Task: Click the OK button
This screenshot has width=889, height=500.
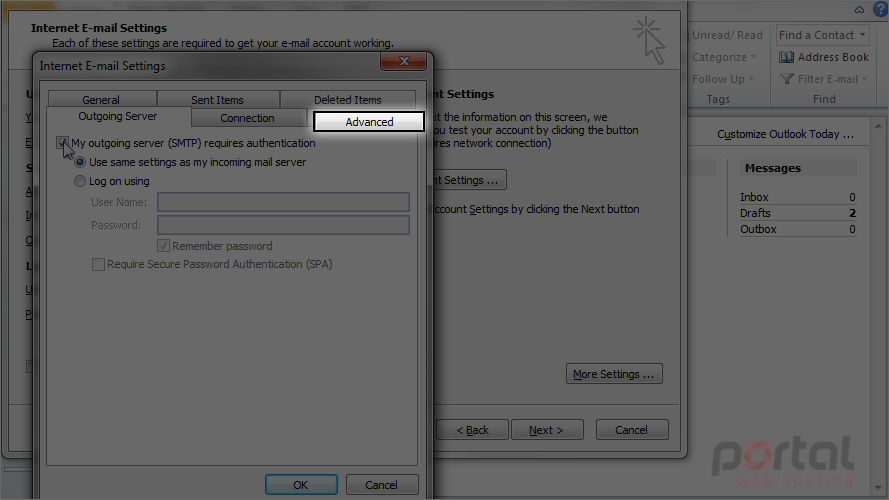Action: click(301, 485)
